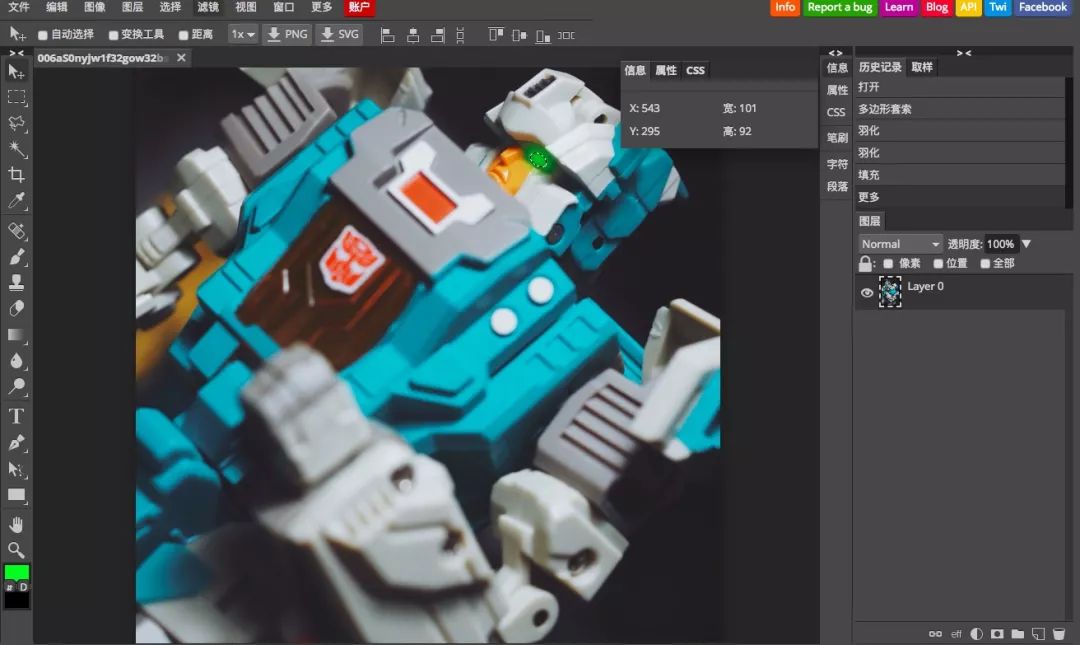Activate the Eraser tool

[x=16, y=309]
